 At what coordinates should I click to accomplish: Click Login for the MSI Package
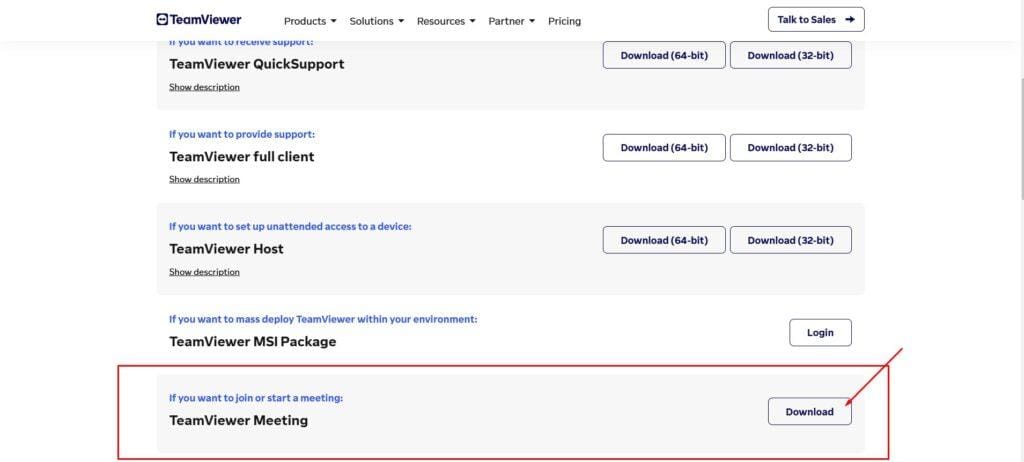[x=820, y=332]
